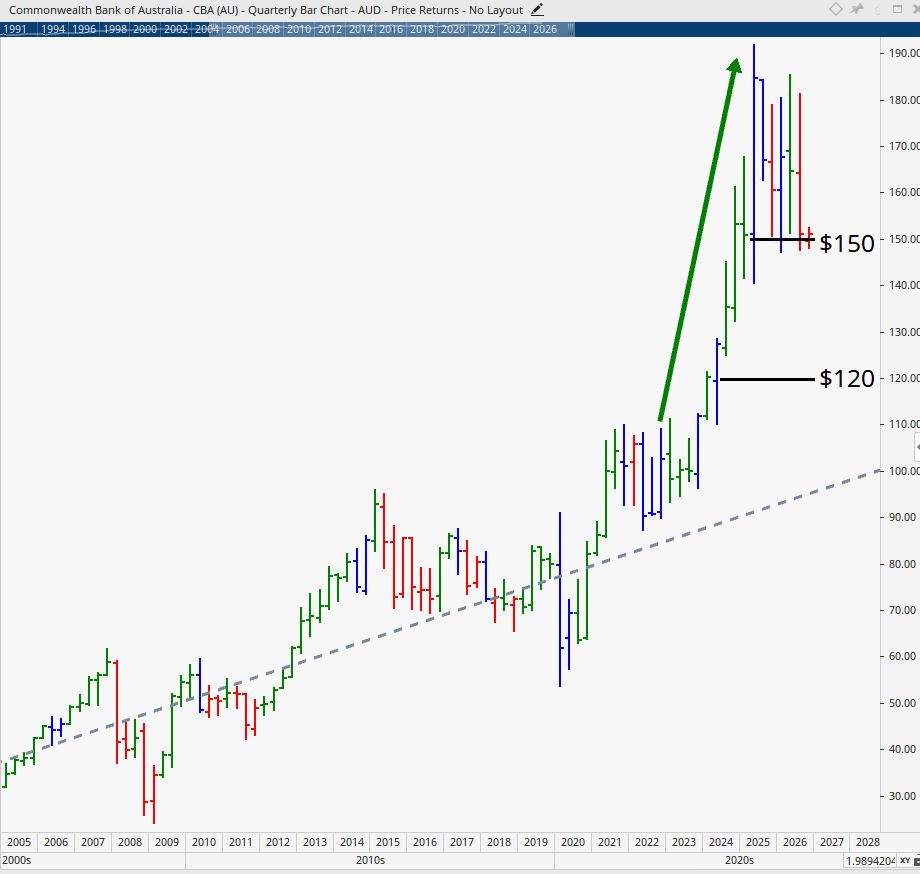Click 1998 in the overview timeline
Viewport: 920px width, 874px height.
115,29
